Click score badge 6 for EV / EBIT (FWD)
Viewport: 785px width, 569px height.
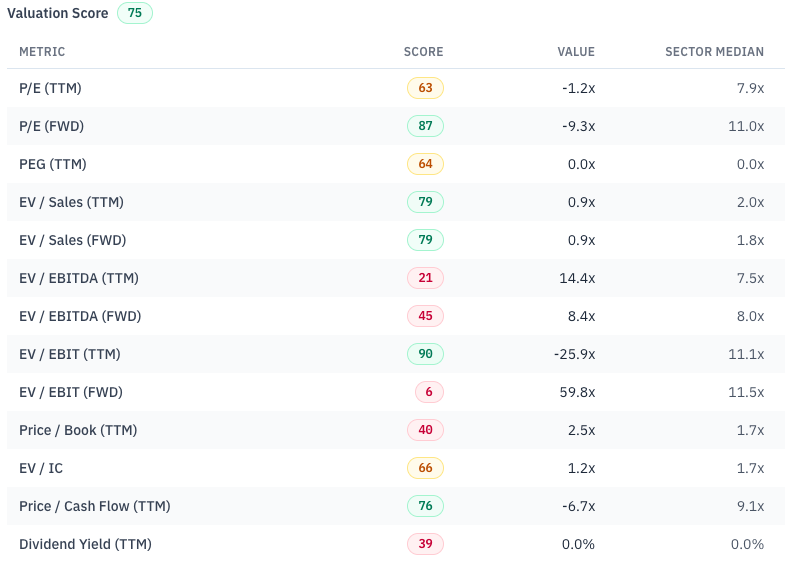tap(429, 392)
